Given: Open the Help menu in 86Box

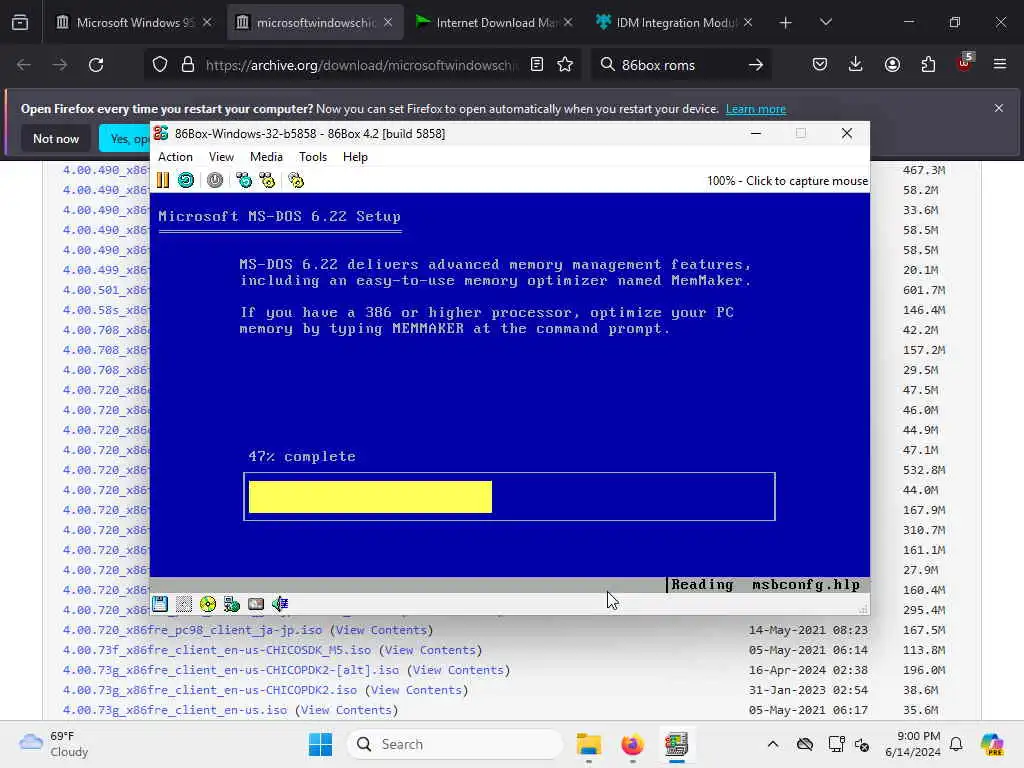Looking at the screenshot, I should pyautogui.click(x=355, y=157).
